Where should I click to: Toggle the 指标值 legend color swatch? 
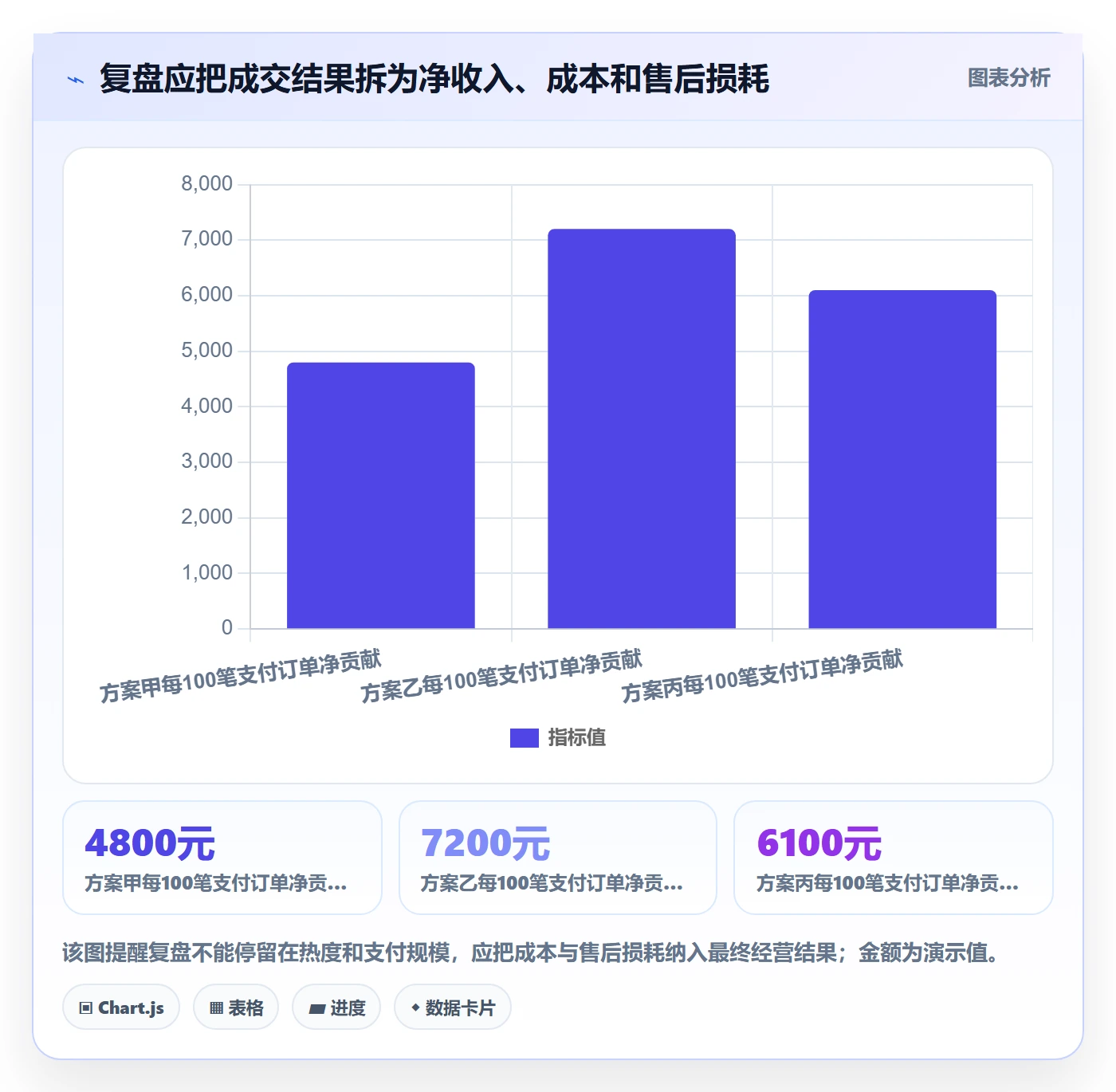524,738
